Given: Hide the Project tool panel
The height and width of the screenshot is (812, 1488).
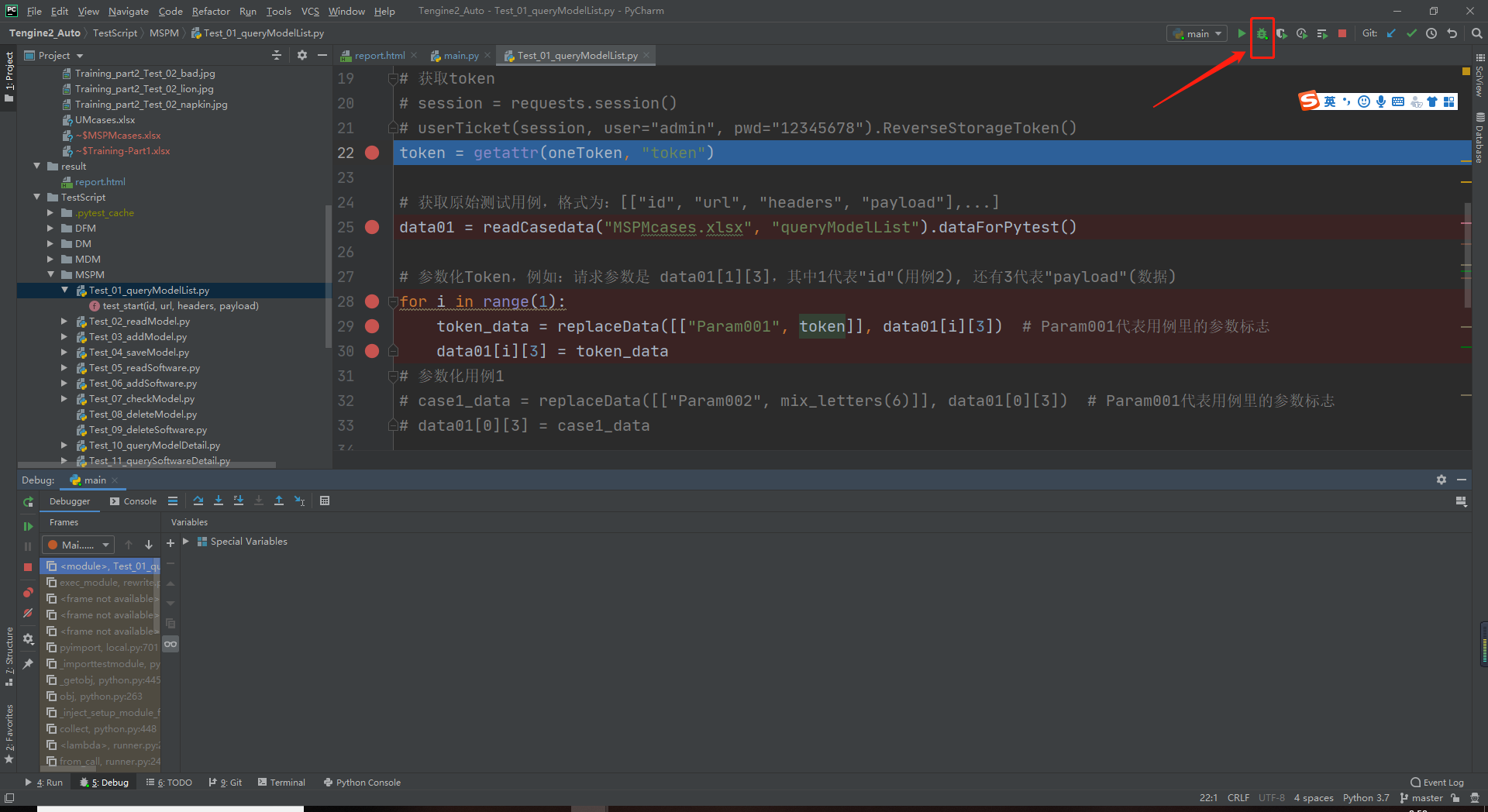Looking at the screenshot, I should pos(322,55).
